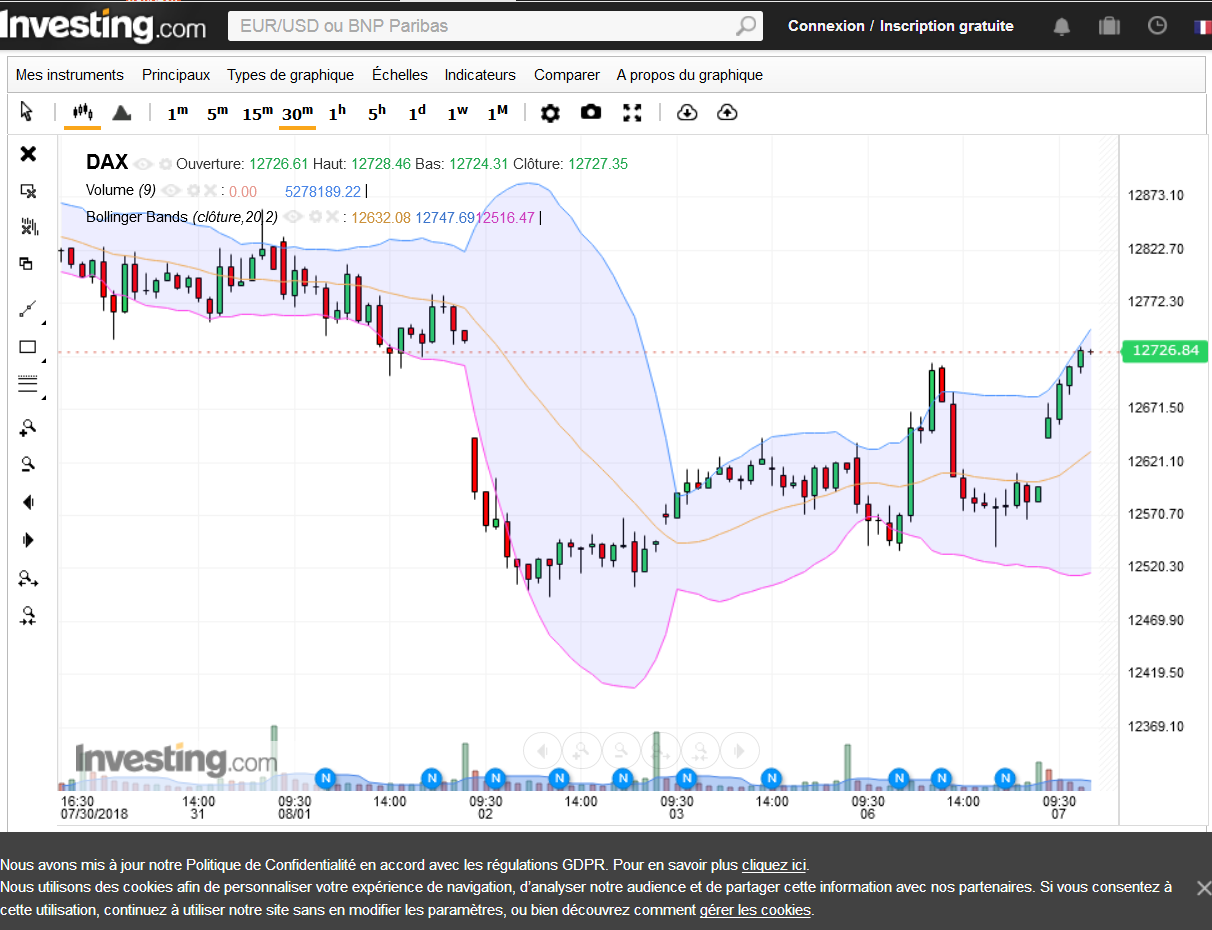Viewport: 1212px width, 930px height.
Task: Select the trend line drawing tool
Action: point(28,309)
